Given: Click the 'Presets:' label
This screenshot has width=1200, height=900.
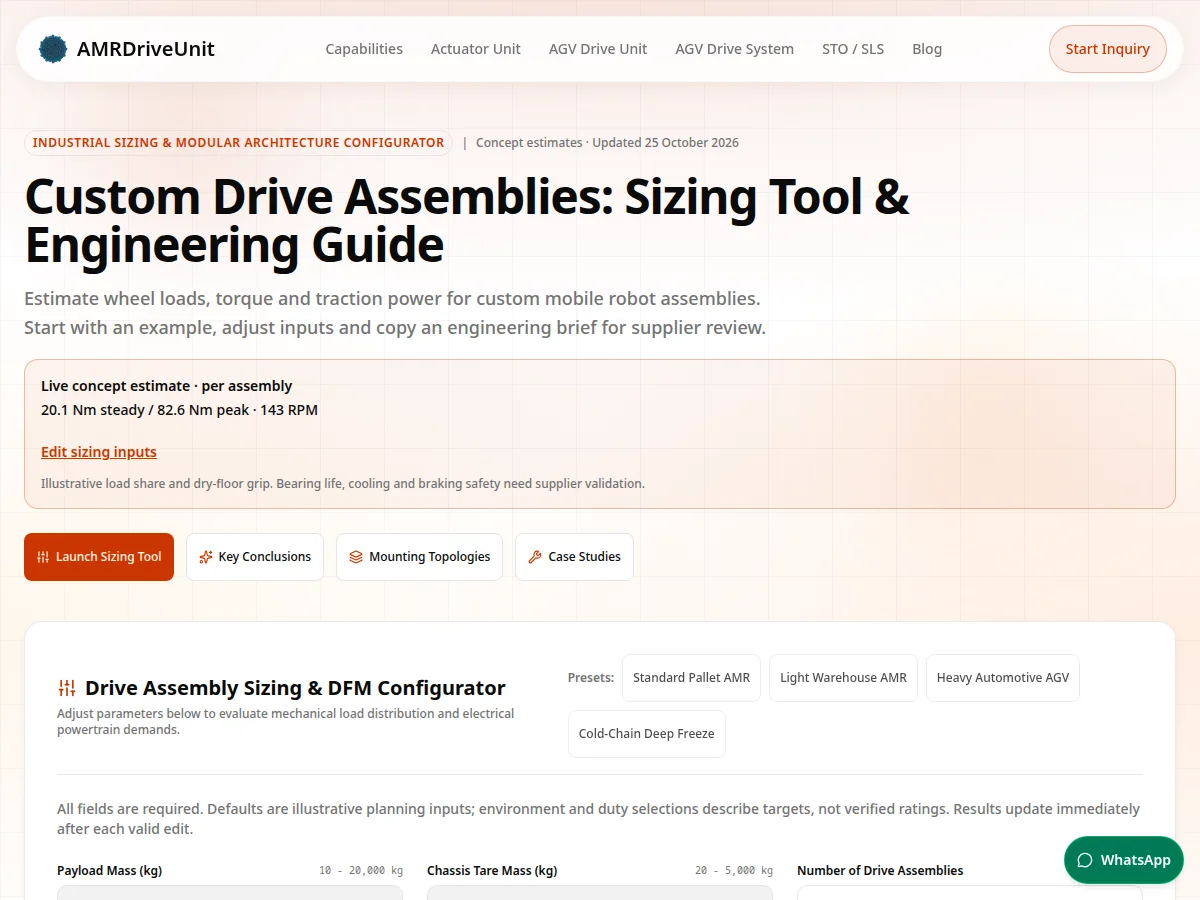Looking at the screenshot, I should [x=591, y=678].
